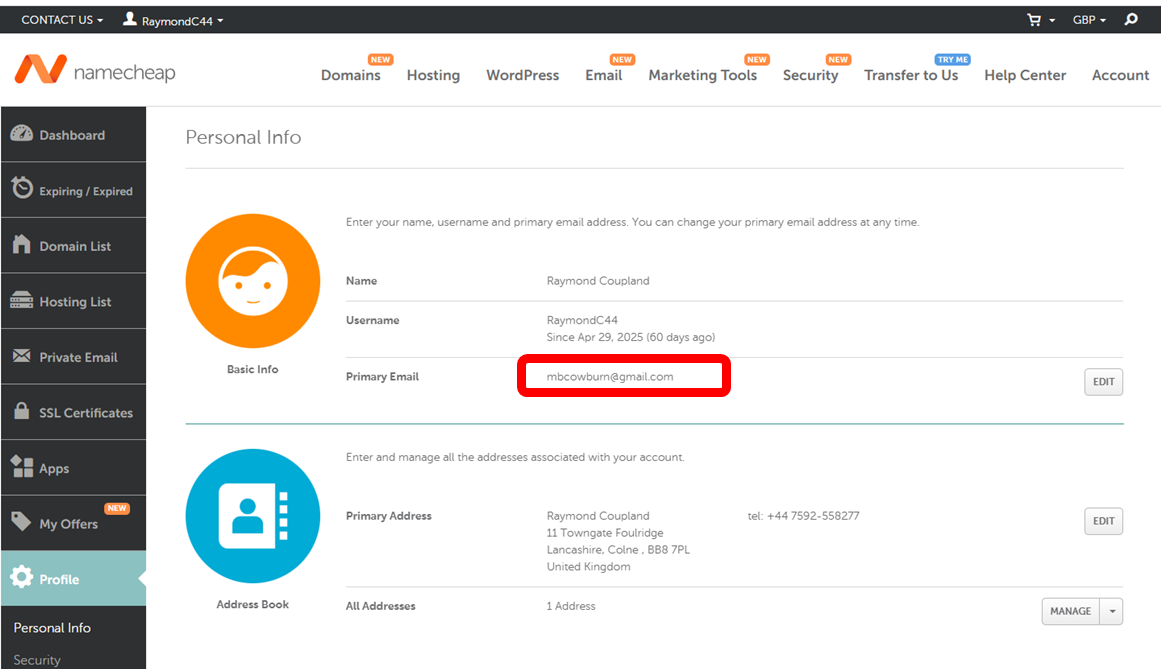Open the shopping cart icon

click(x=1035, y=20)
